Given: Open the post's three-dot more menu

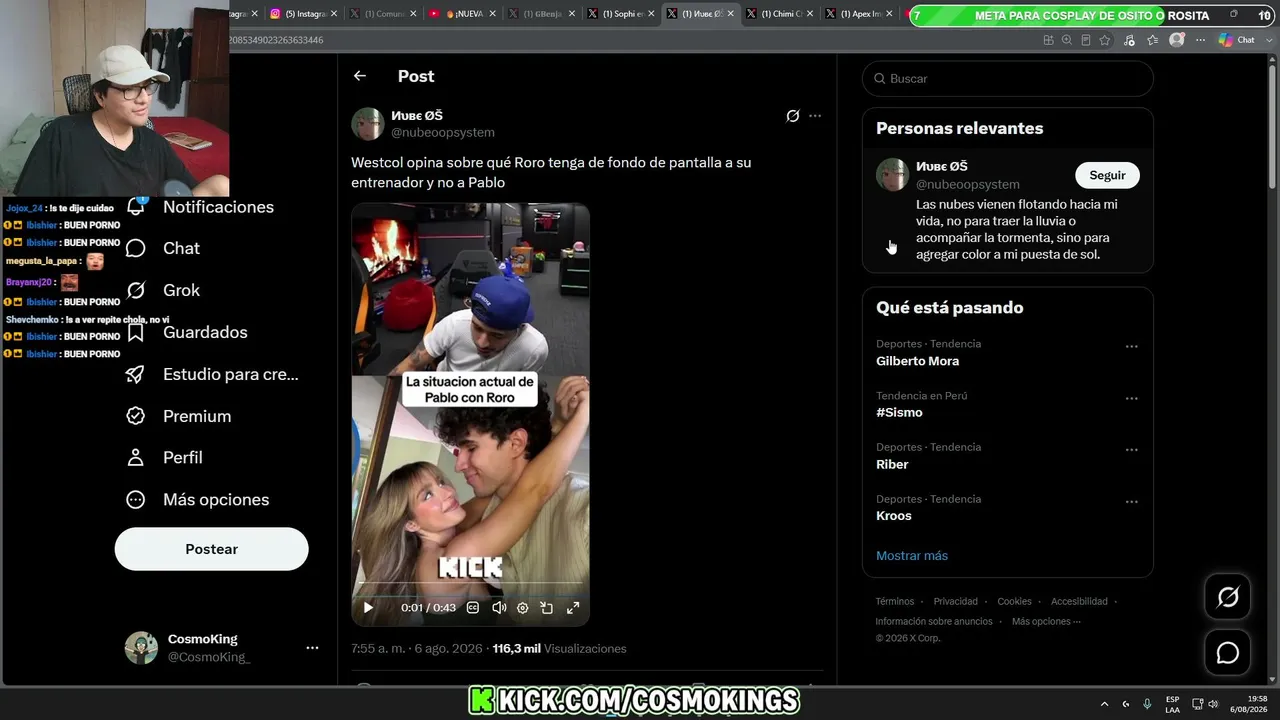Looking at the screenshot, I should coord(815,116).
